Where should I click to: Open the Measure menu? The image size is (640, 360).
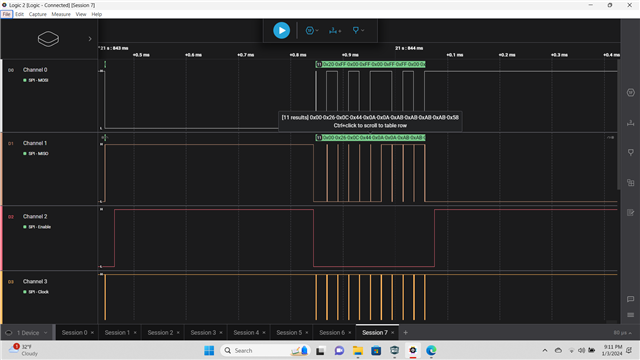[x=61, y=14]
